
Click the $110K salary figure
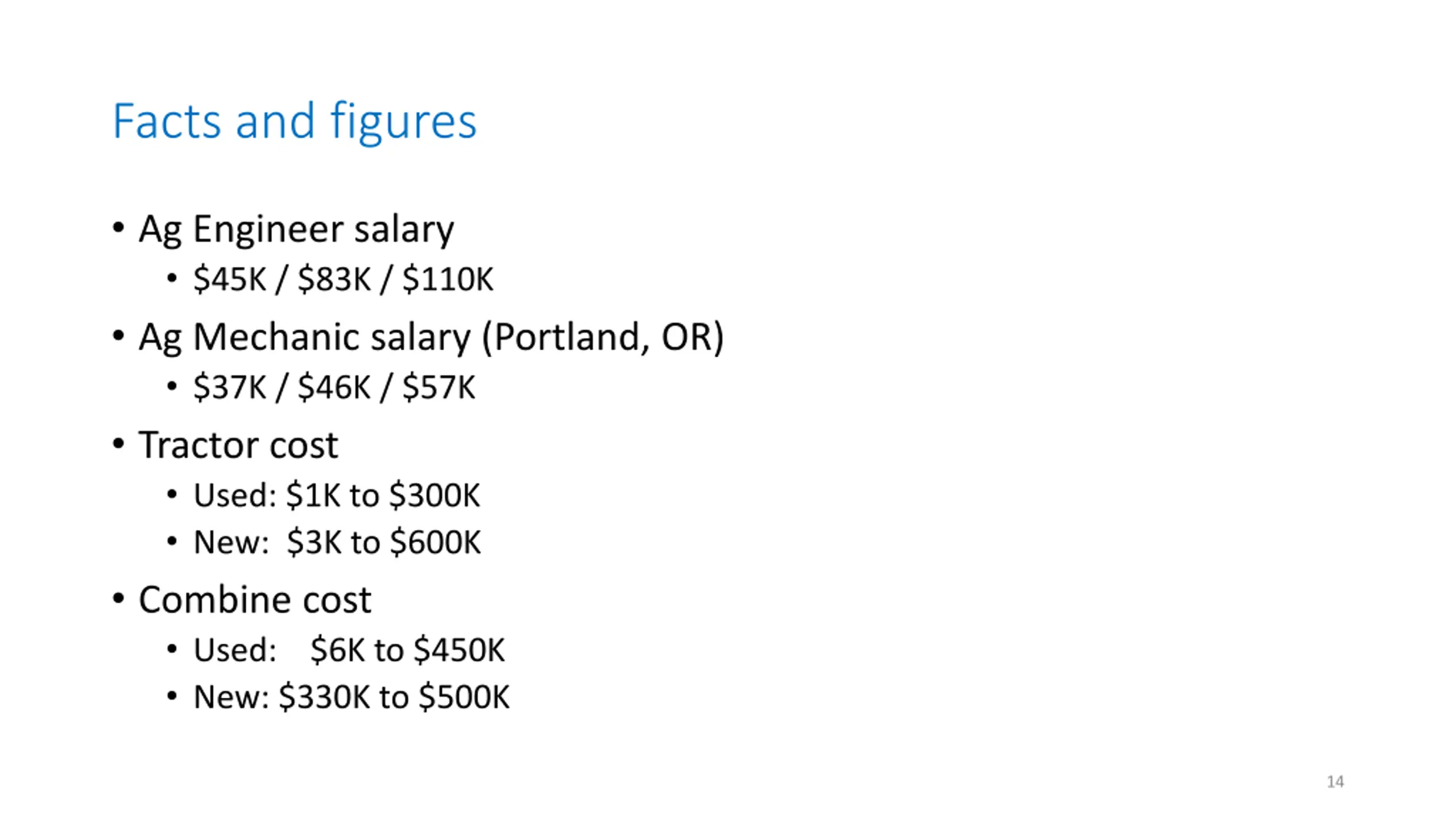[448, 280]
